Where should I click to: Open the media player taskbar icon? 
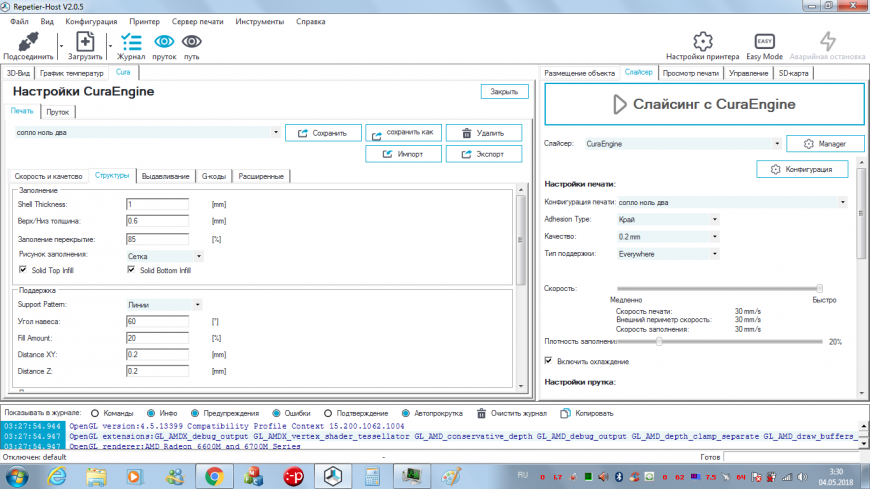pyautogui.click(x=135, y=477)
